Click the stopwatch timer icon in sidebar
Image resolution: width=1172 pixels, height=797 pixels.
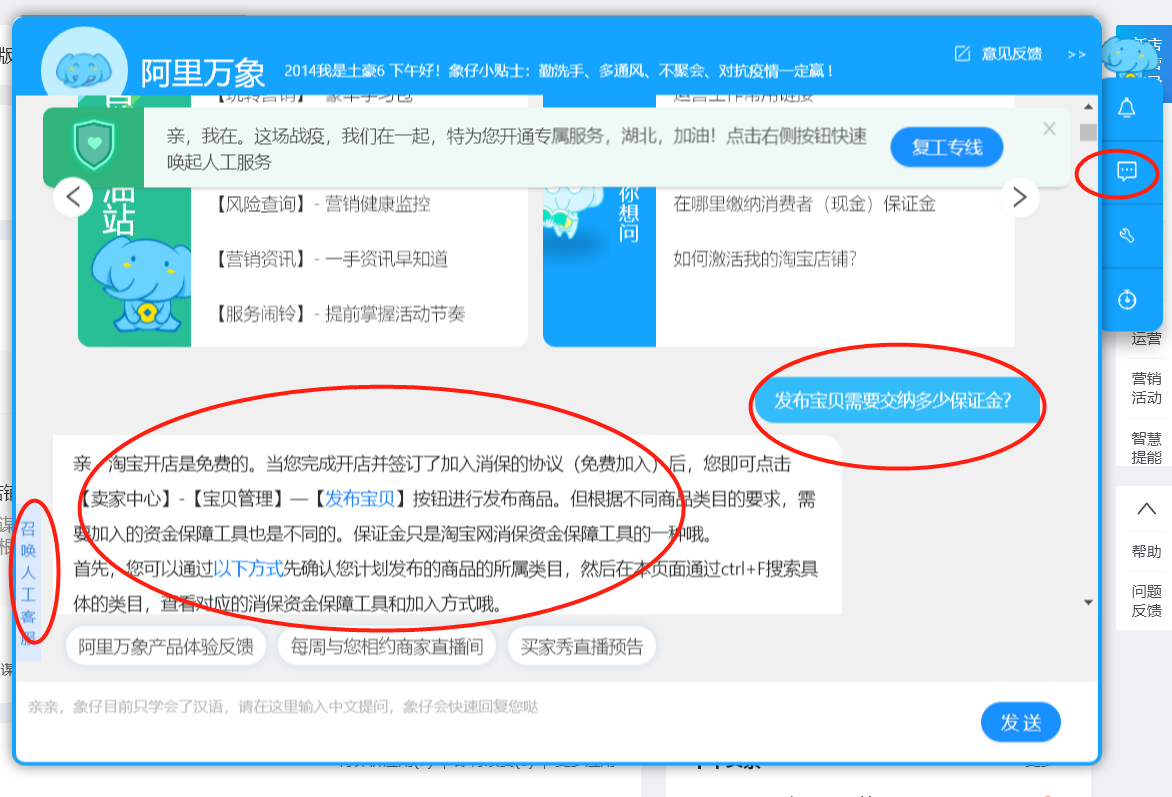click(1126, 299)
